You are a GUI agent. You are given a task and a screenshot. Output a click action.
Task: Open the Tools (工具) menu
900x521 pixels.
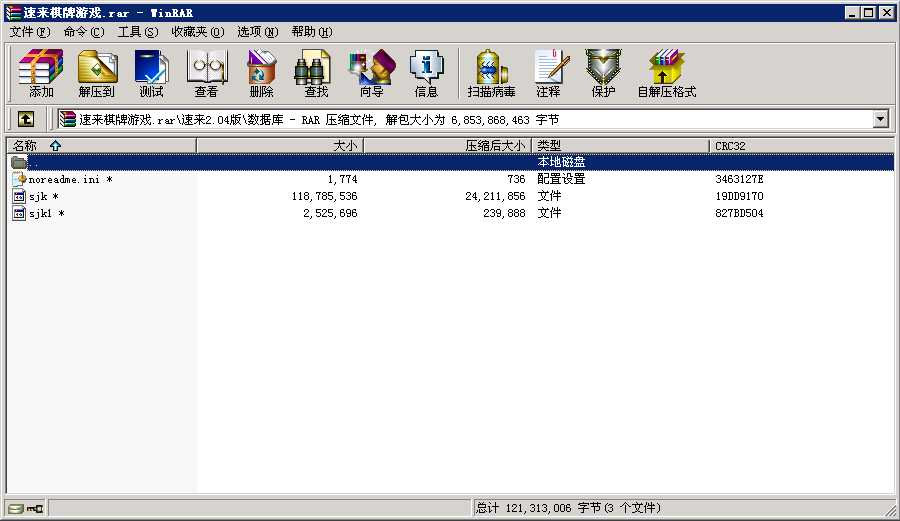click(138, 32)
